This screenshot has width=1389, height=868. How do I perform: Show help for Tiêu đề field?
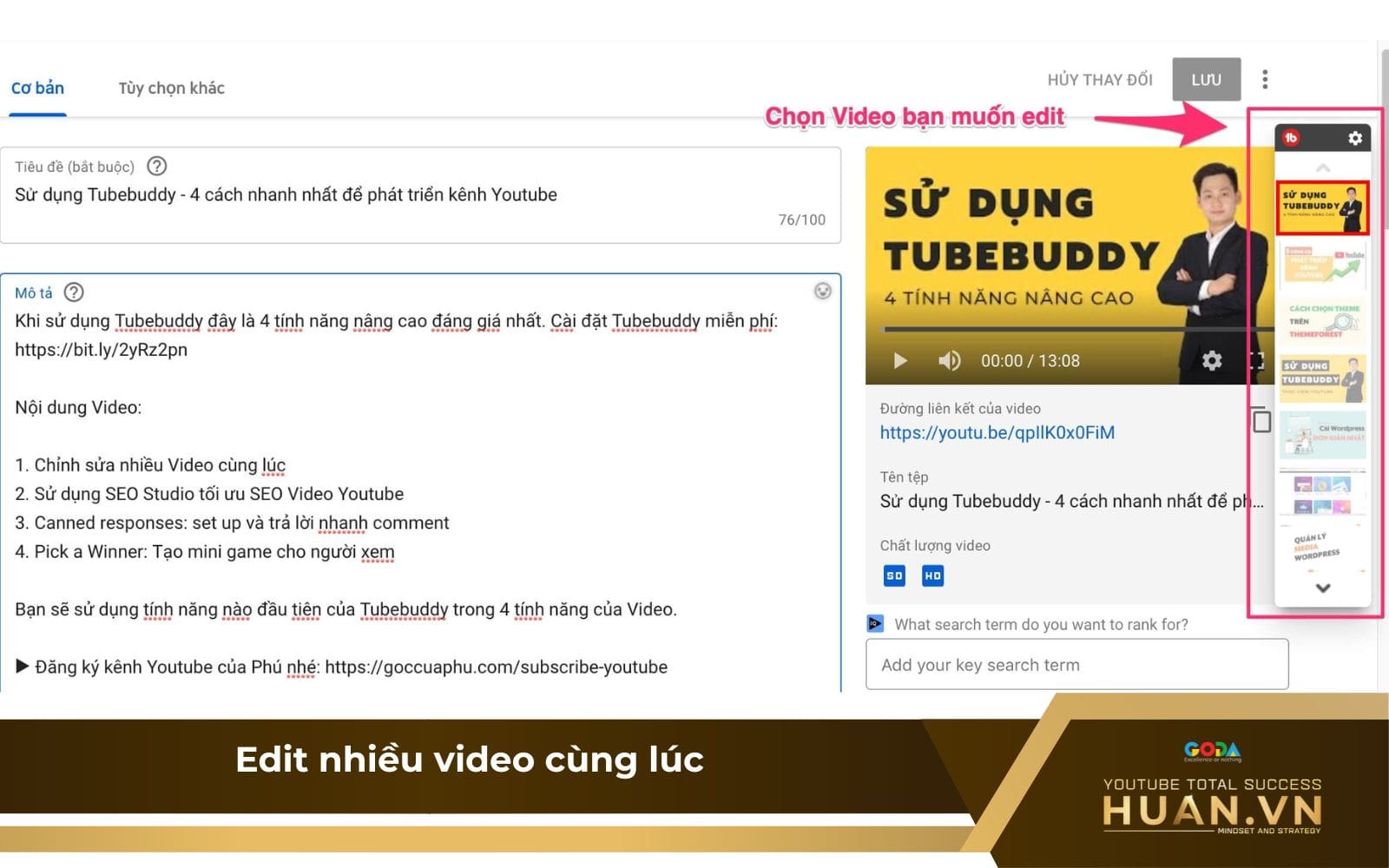[x=157, y=166]
